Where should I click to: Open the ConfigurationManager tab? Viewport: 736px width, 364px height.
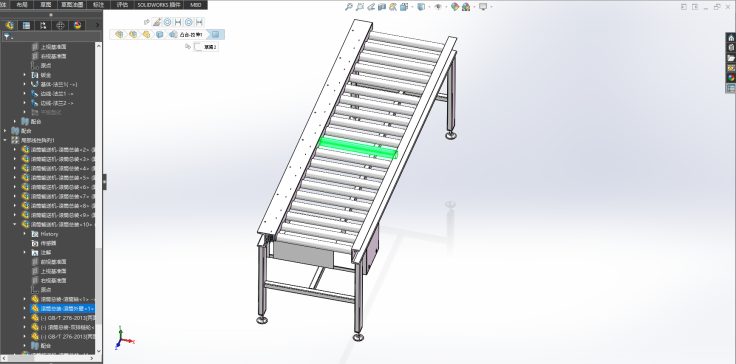point(43,25)
